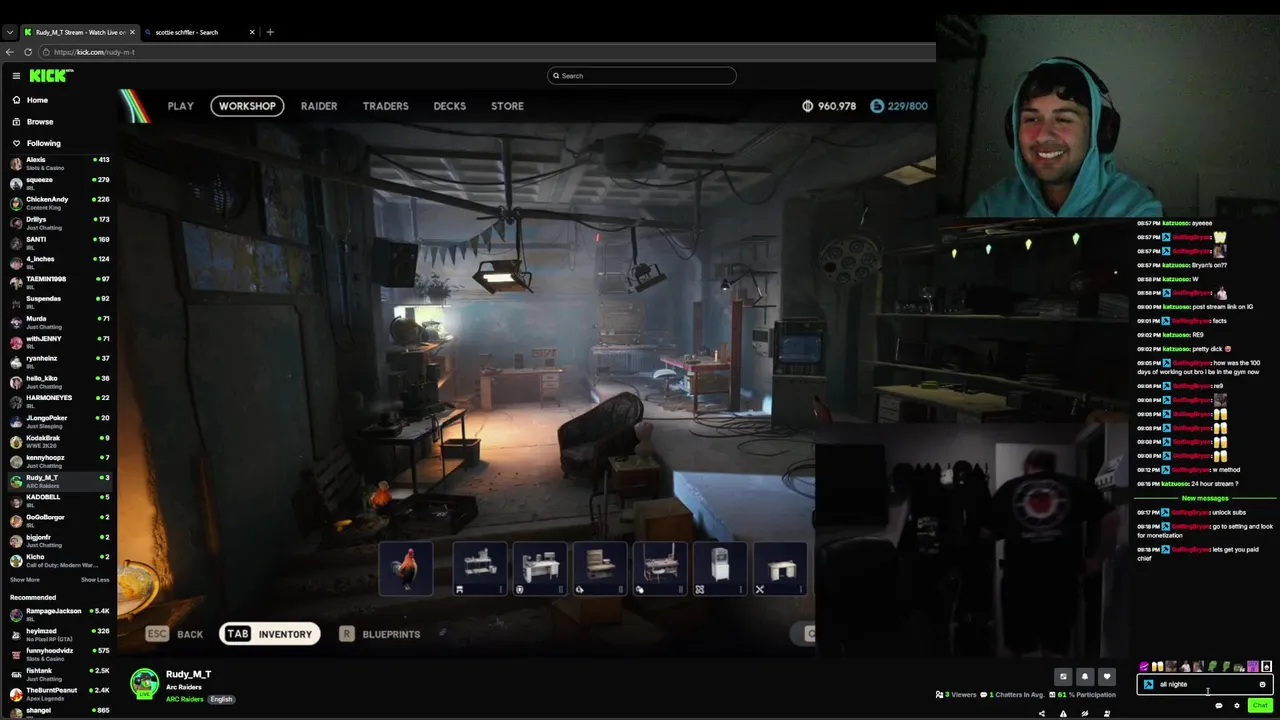
Task: Click the 229/800 stash counter
Action: click(899, 106)
